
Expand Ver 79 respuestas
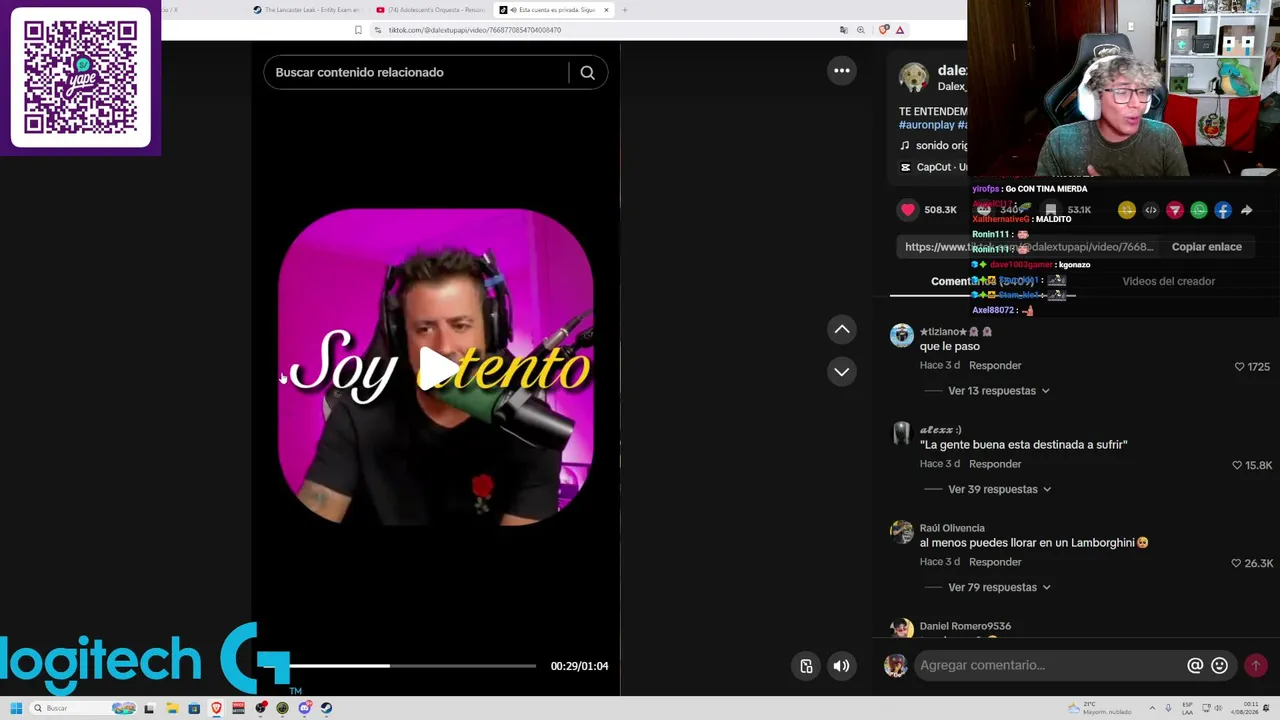click(999, 587)
